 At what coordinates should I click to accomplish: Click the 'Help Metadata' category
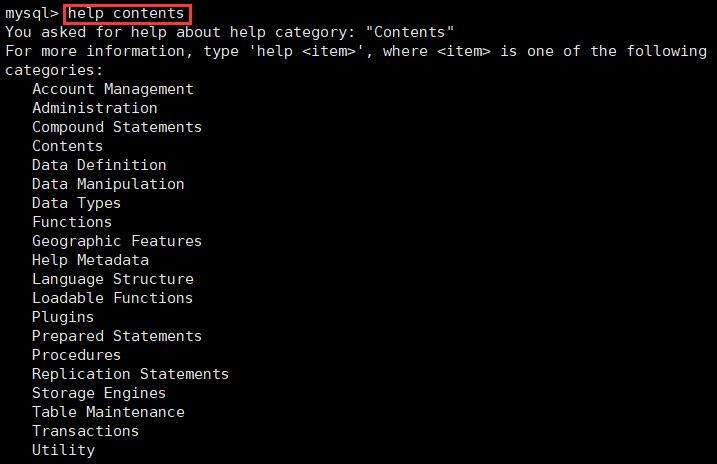90,260
